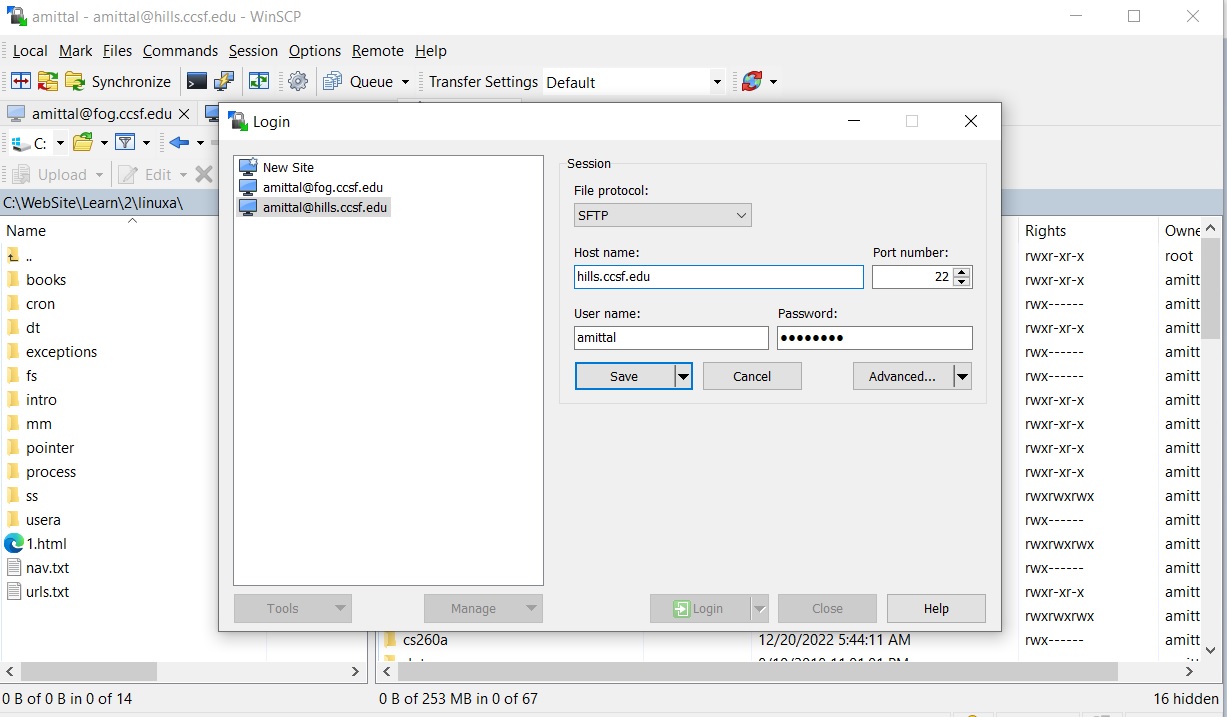Click the local filter icon

point(125,143)
